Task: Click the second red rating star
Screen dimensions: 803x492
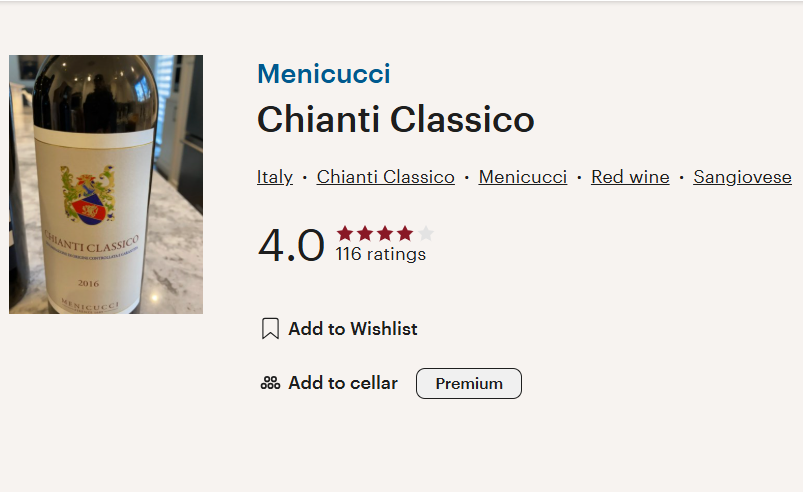Action: coord(365,233)
